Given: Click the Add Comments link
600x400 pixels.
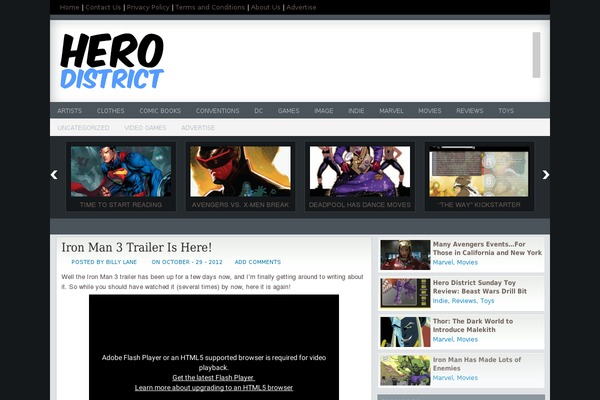Looking at the screenshot, I should pyautogui.click(x=258, y=262).
